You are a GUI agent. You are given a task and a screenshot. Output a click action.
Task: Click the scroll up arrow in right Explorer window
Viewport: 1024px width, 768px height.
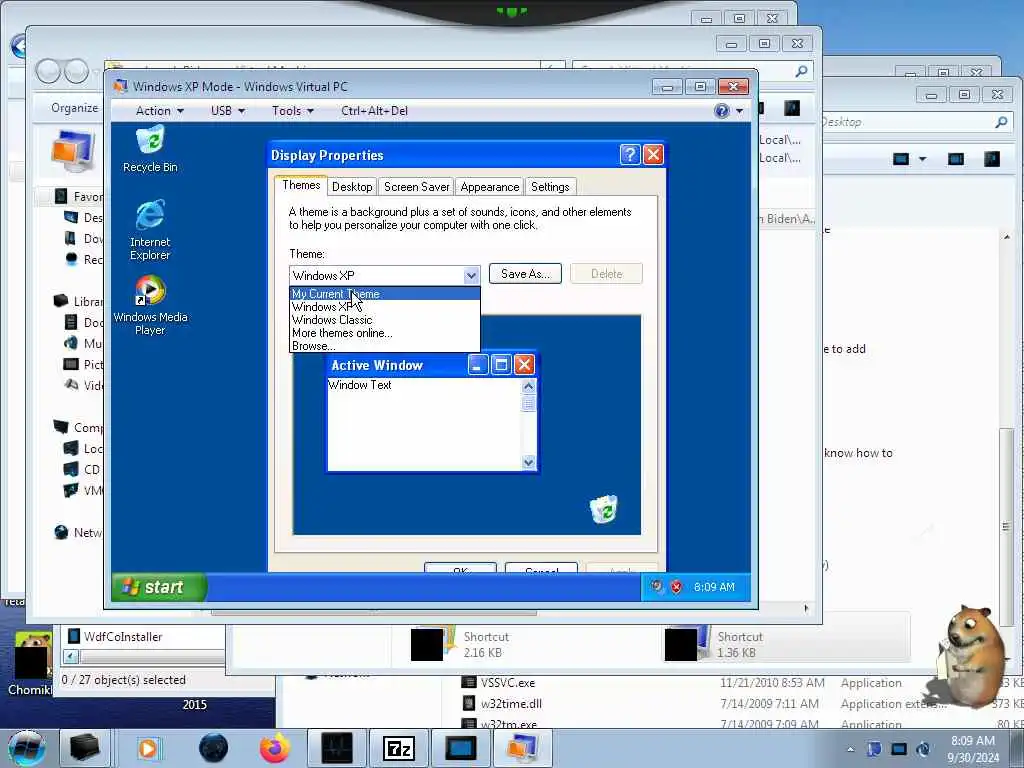click(1006, 236)
